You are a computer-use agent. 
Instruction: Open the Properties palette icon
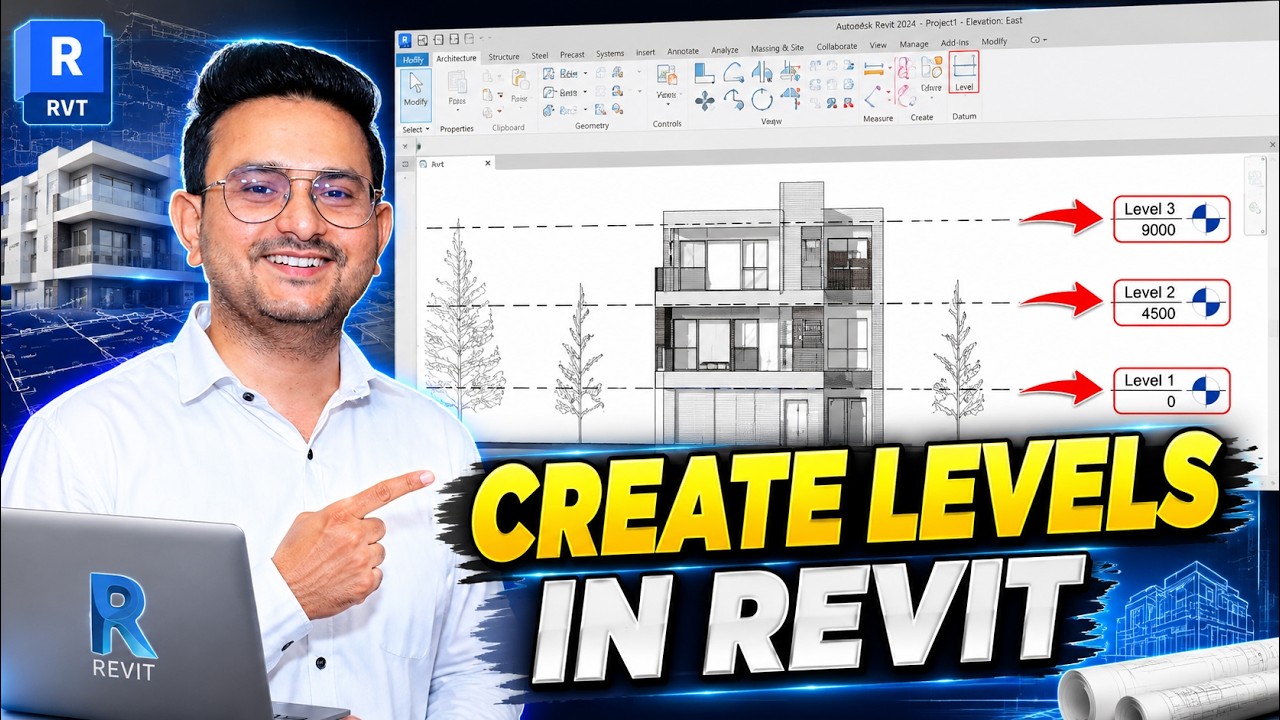[x=457, y=84]
